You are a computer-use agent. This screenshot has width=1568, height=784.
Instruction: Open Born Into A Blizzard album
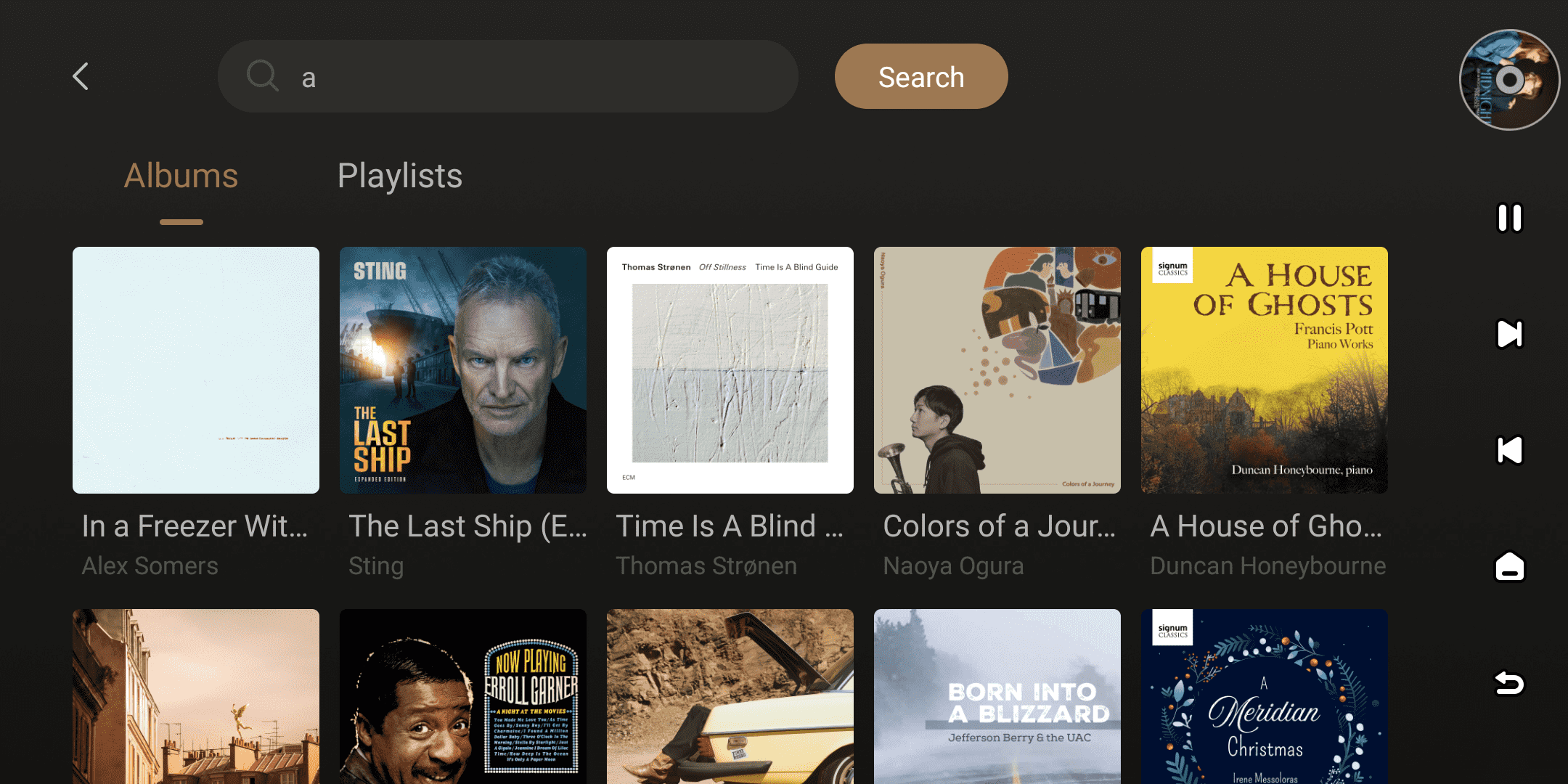click(x=997, y=697)
